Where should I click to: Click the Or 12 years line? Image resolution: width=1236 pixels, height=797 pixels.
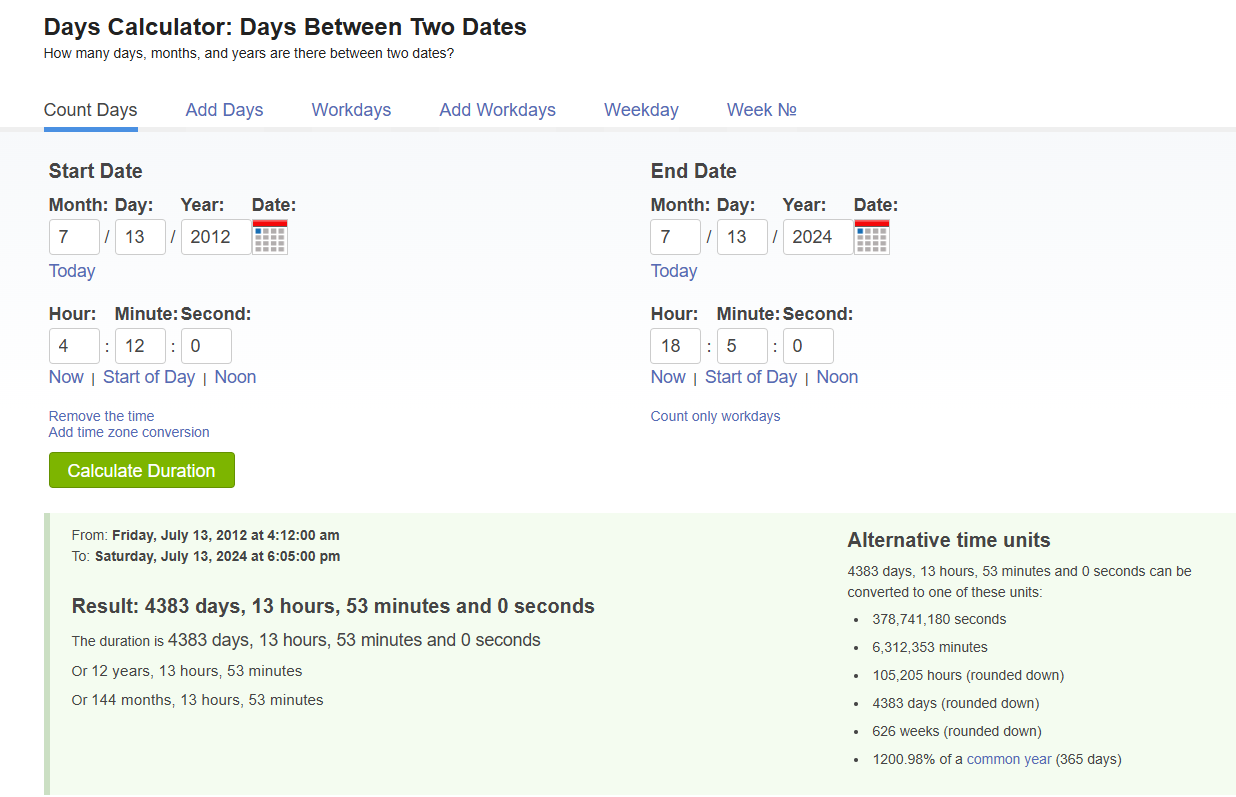click(187, 671)
